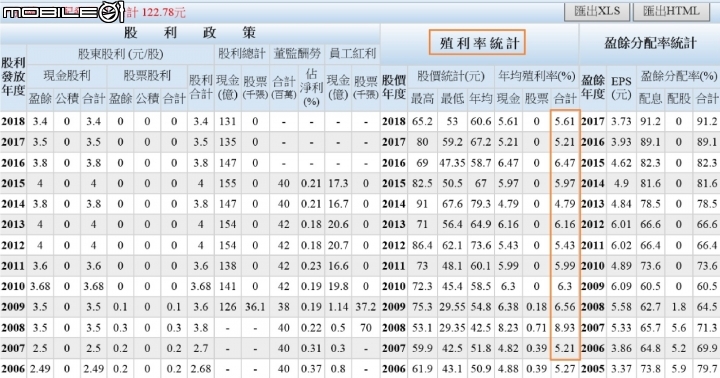Select the 65.2 highest price cell

click(422, 121)
